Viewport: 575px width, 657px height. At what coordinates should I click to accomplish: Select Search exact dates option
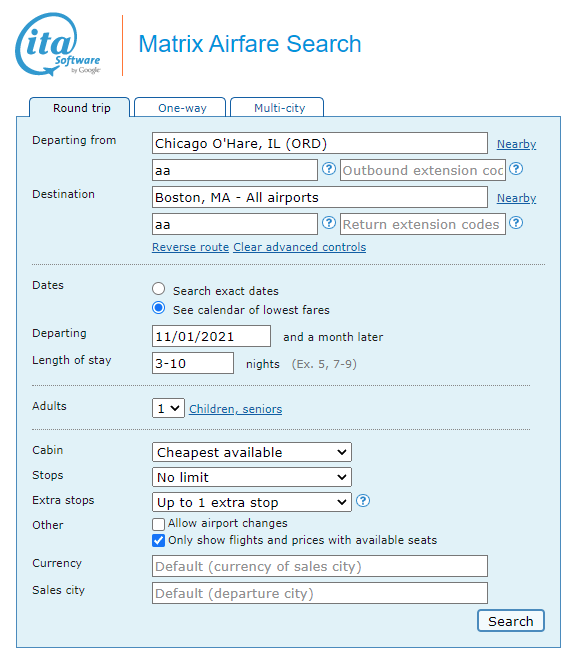click(x=158, y=289)
